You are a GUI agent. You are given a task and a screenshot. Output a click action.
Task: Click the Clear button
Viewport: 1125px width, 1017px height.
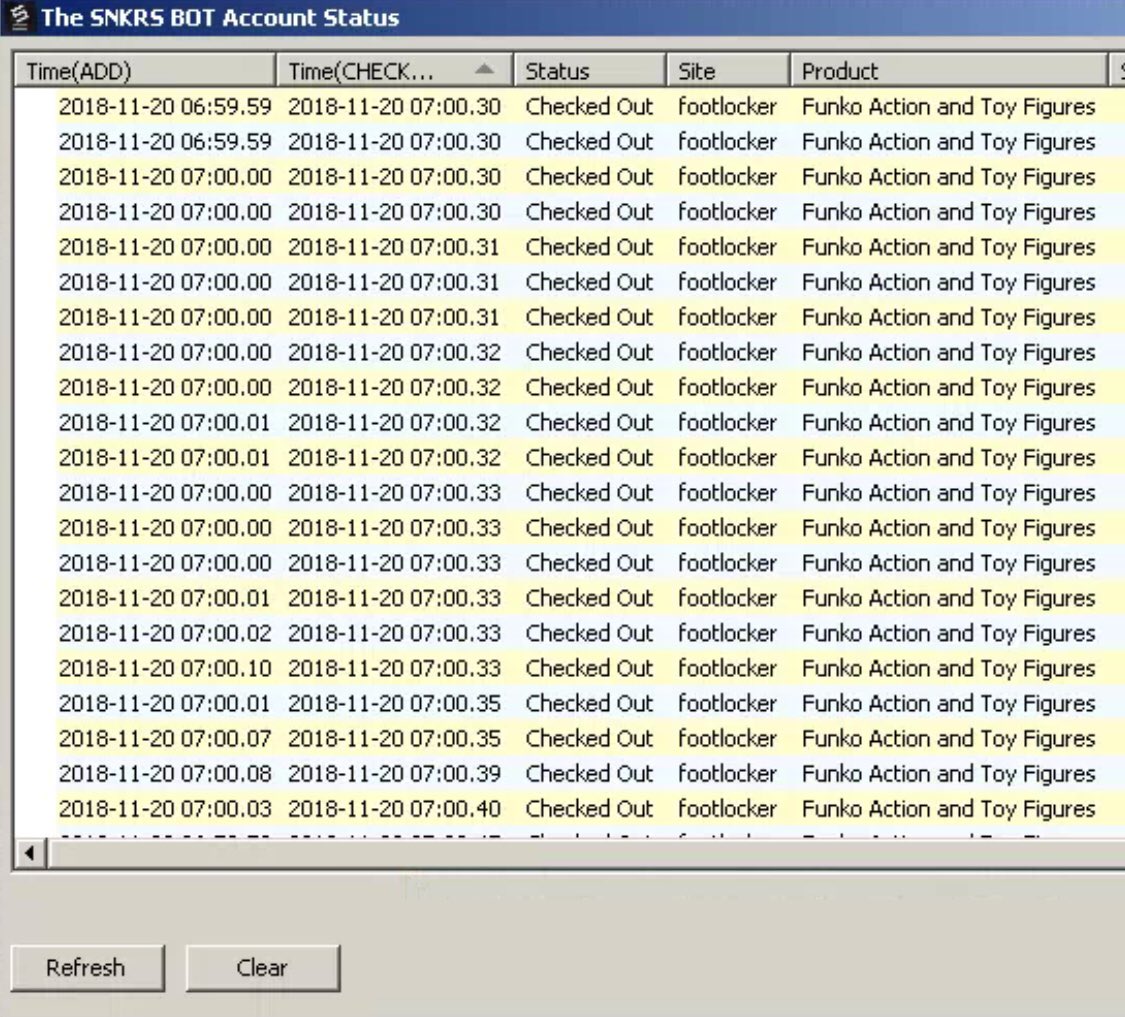(263, 968)
